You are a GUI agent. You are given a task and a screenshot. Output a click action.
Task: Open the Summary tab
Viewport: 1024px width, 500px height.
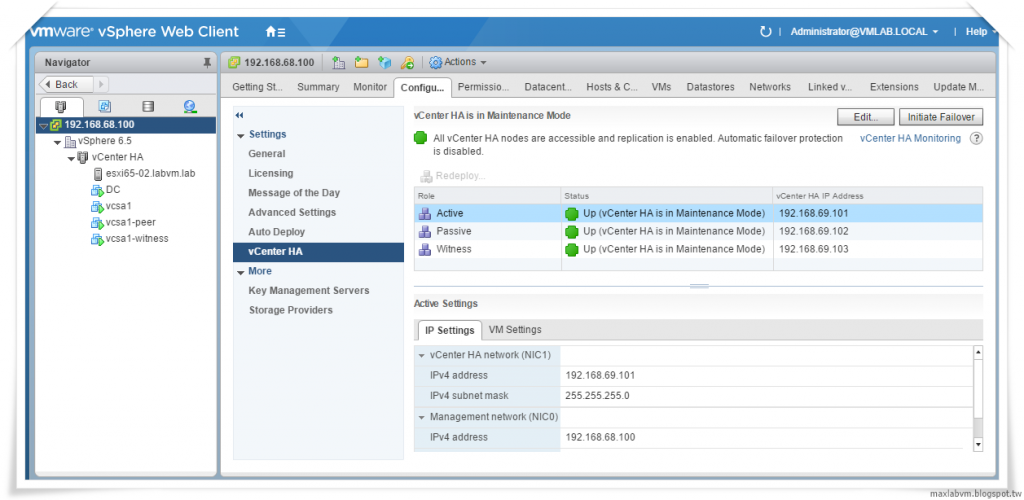coord(318,87)
